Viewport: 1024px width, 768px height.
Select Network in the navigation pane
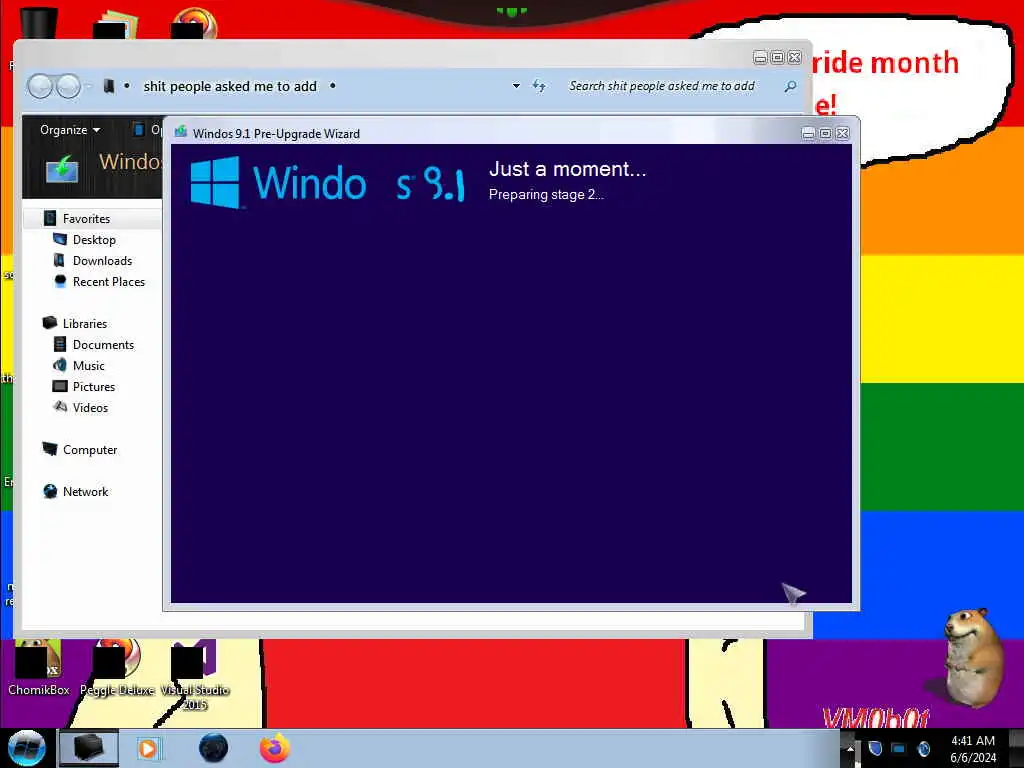(x=86, y=492)
